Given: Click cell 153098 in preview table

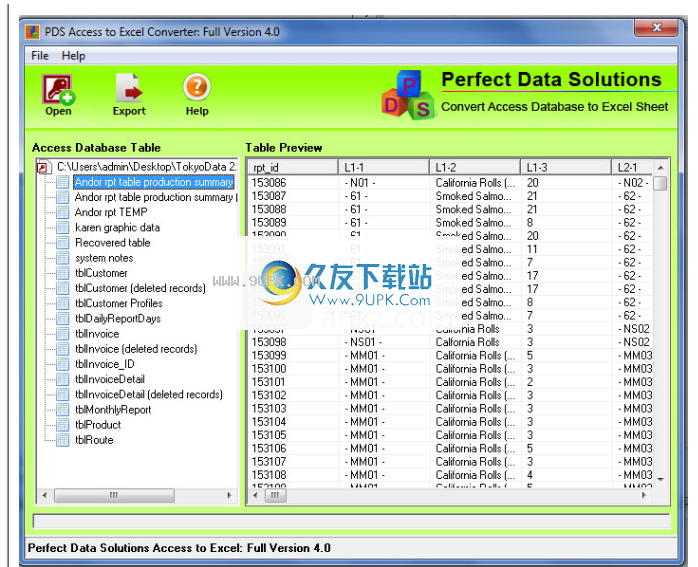Looking at the screenshot, I should (269, 342).
